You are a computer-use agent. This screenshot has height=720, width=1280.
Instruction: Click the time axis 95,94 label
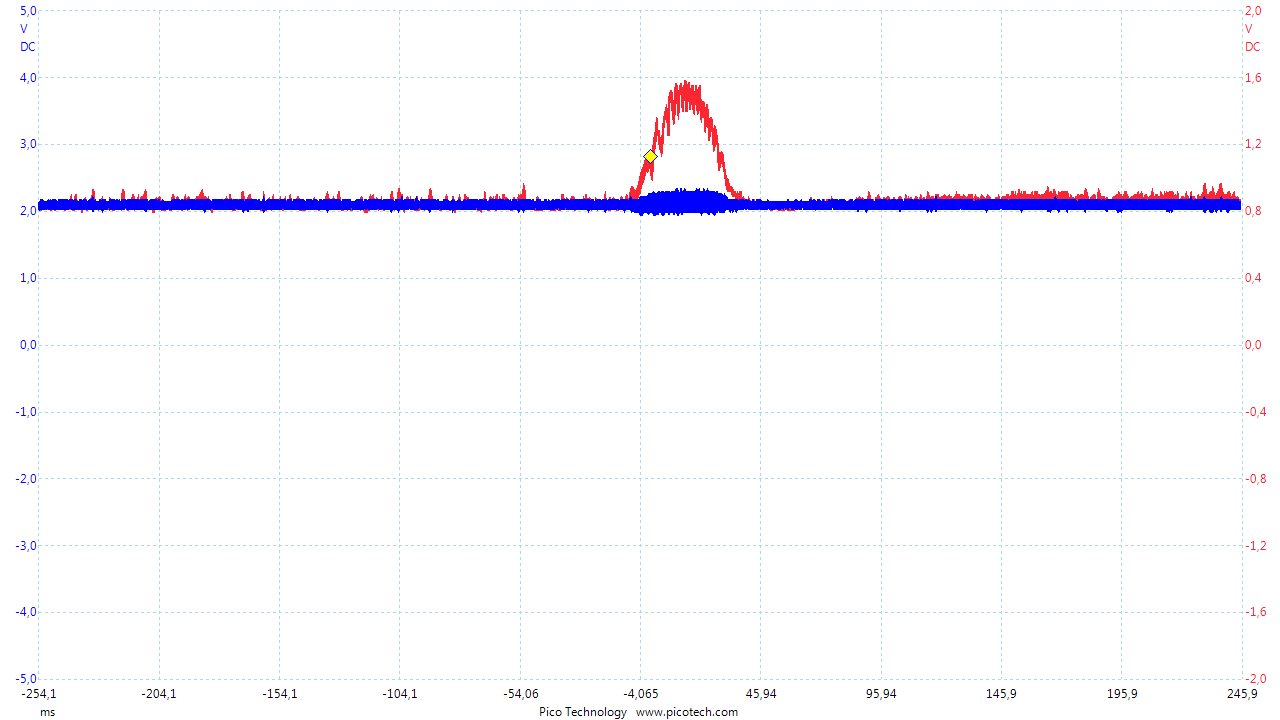881,693
